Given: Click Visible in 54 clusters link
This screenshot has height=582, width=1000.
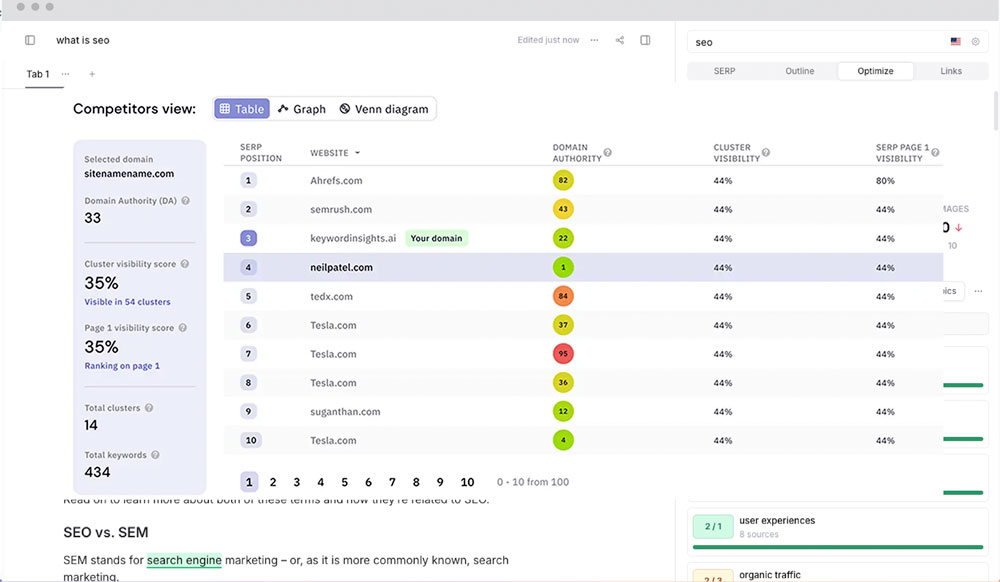Looking at the screenshot, I should click(x=128, y=302).
